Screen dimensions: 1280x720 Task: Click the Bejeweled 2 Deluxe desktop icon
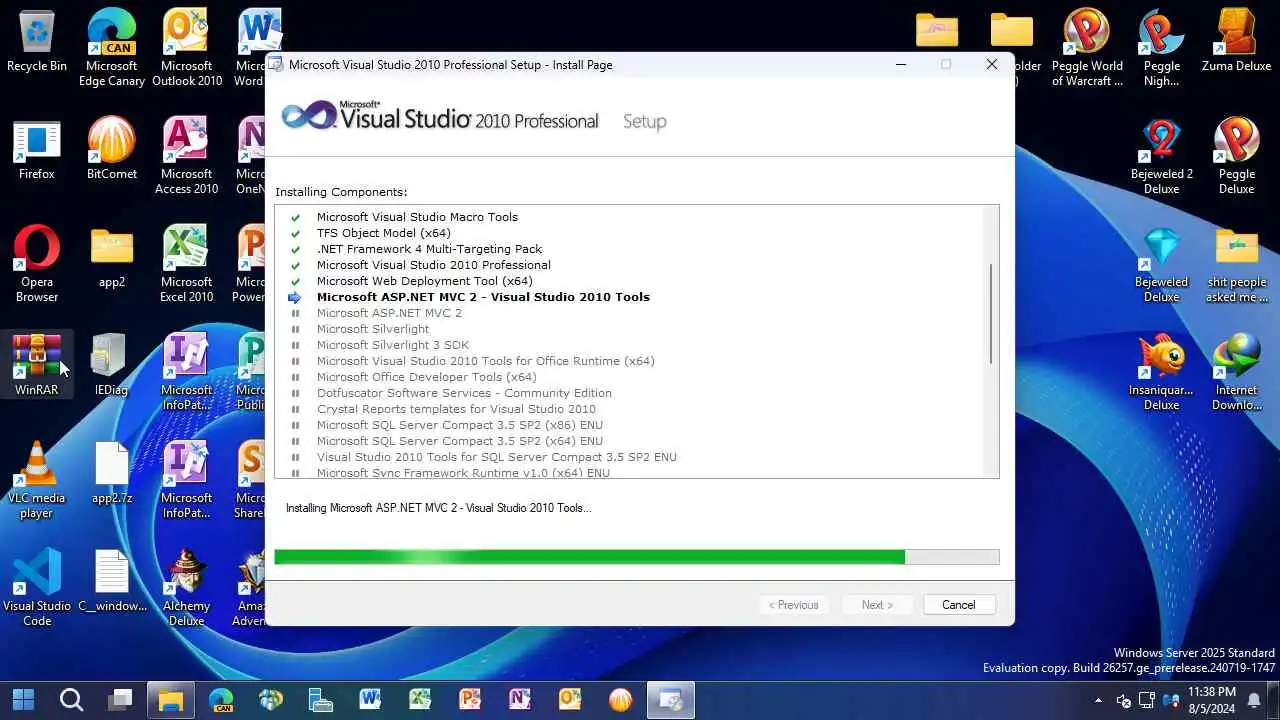pos(1162,156)
